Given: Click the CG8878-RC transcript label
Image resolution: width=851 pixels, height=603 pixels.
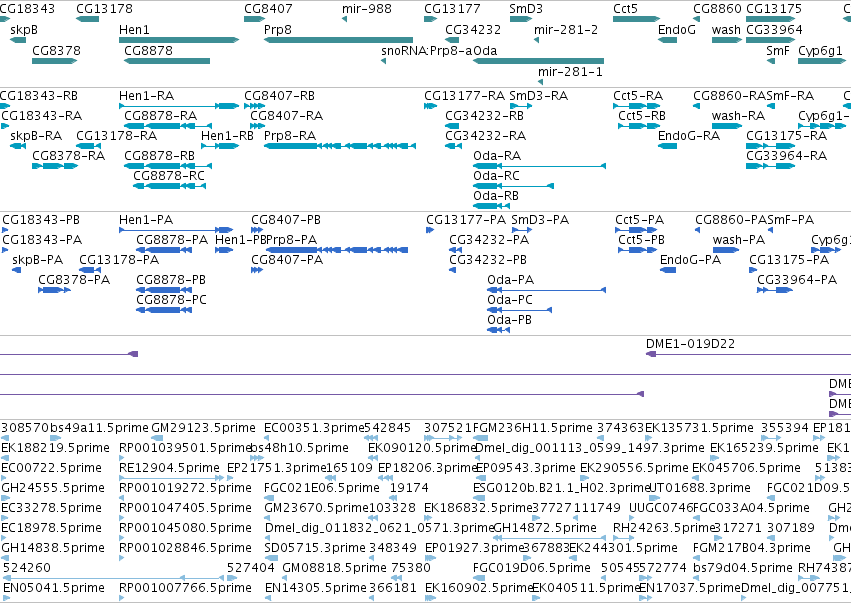Looking at the screenshot, I should point(169,175).
